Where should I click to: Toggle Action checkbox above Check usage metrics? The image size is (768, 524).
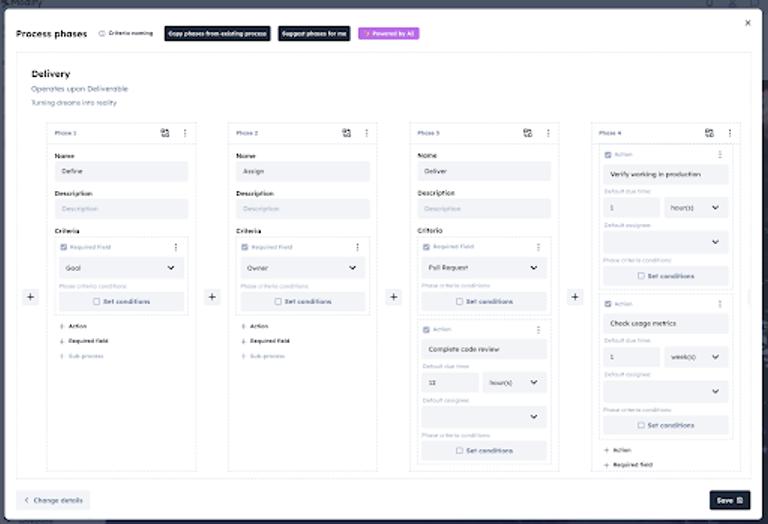tap(607, 304)
